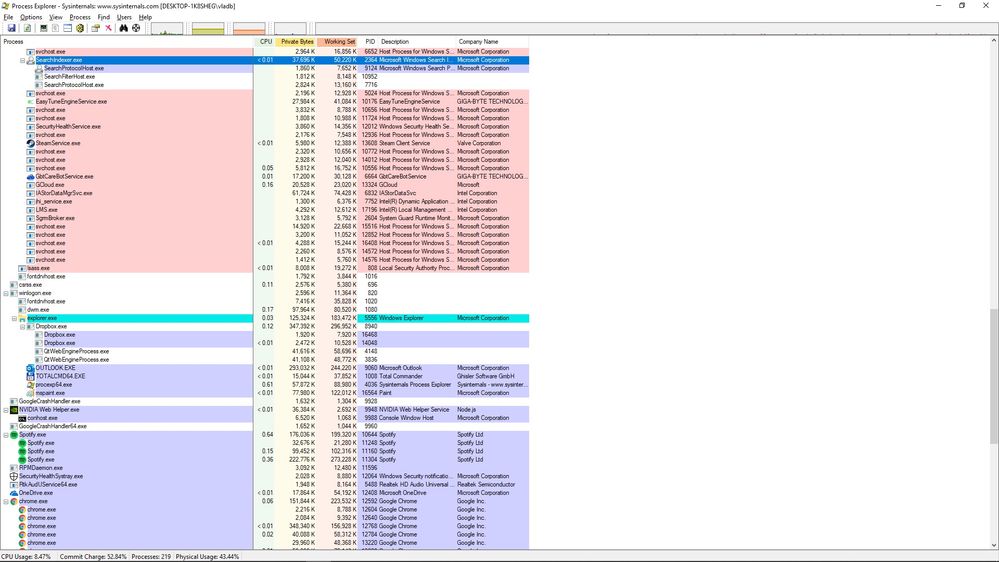Click the red X Kill Process icon
The image size is (999, 562).
tap(108, 28)
